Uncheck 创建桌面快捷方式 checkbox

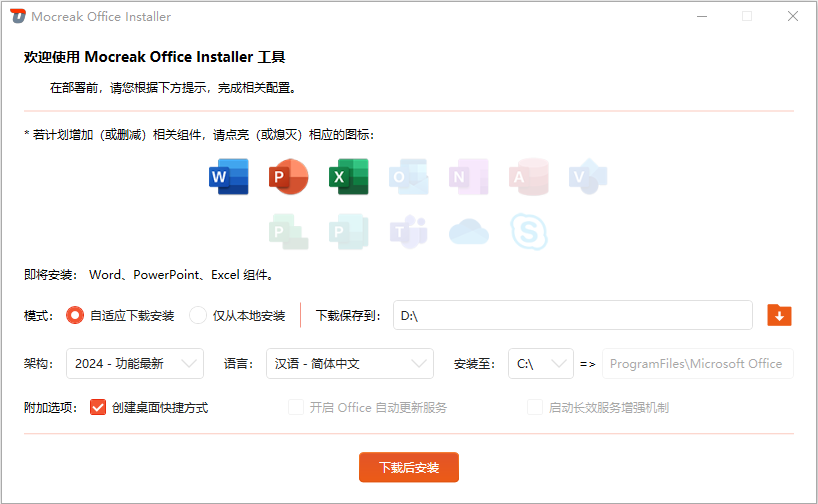pos(98,407)
